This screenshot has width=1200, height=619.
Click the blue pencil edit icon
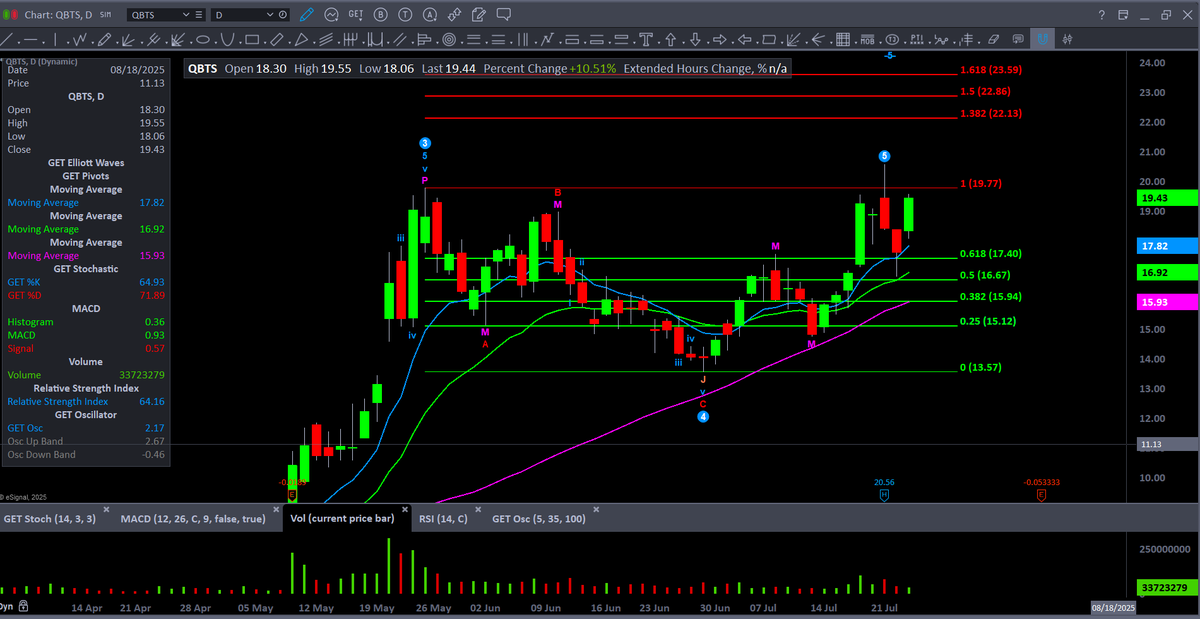pos(306,15)
